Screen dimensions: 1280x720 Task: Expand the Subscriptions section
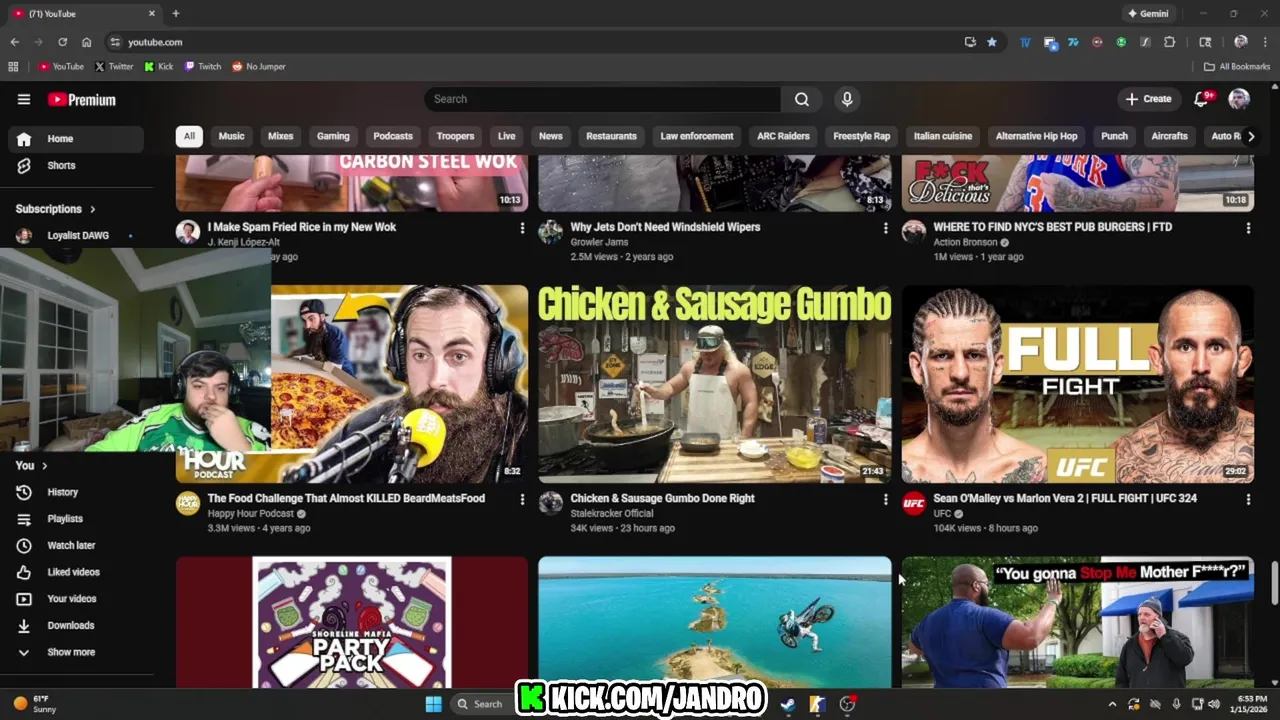coord(56,209)
